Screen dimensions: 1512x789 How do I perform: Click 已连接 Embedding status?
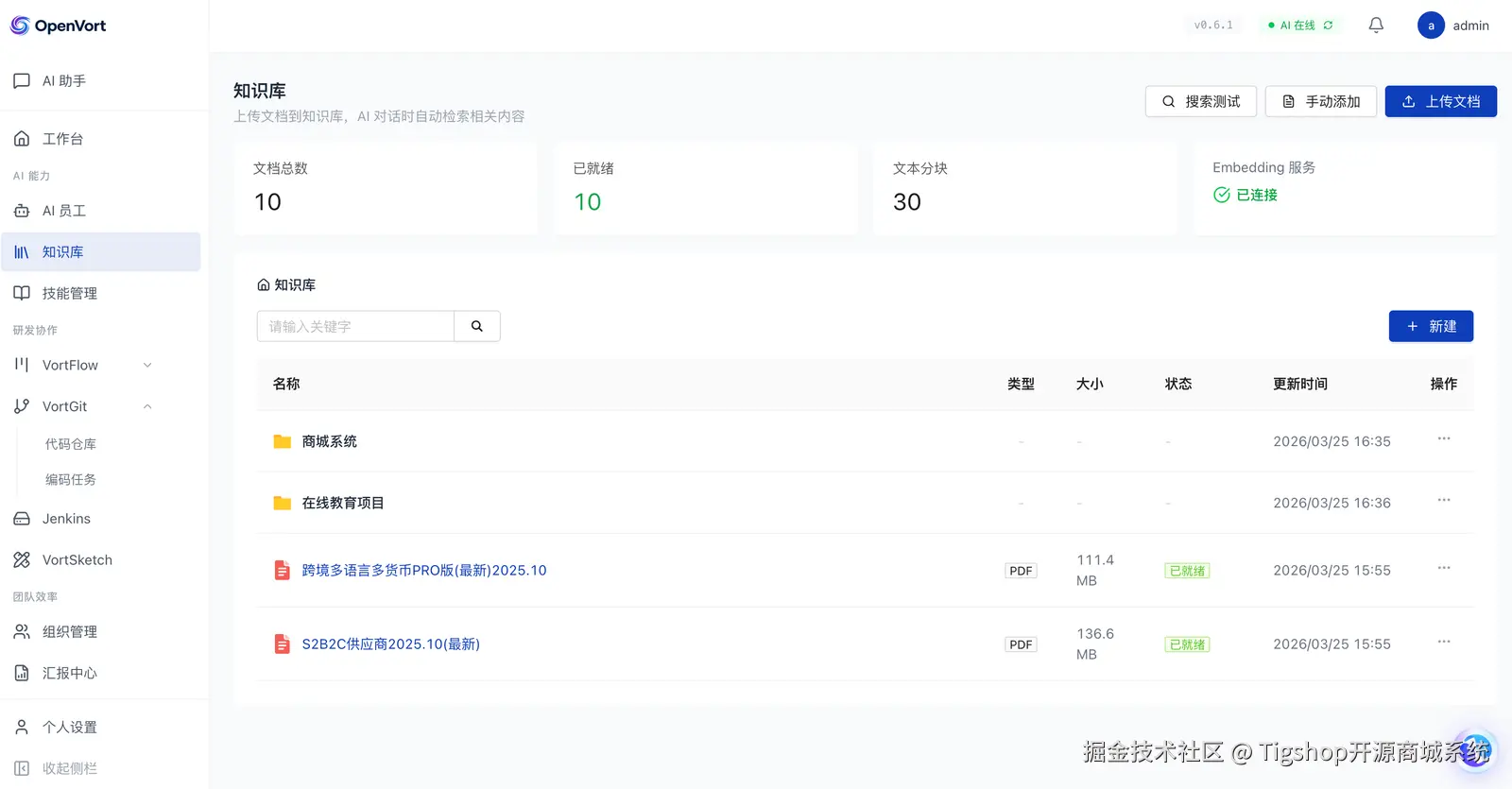1246,195
